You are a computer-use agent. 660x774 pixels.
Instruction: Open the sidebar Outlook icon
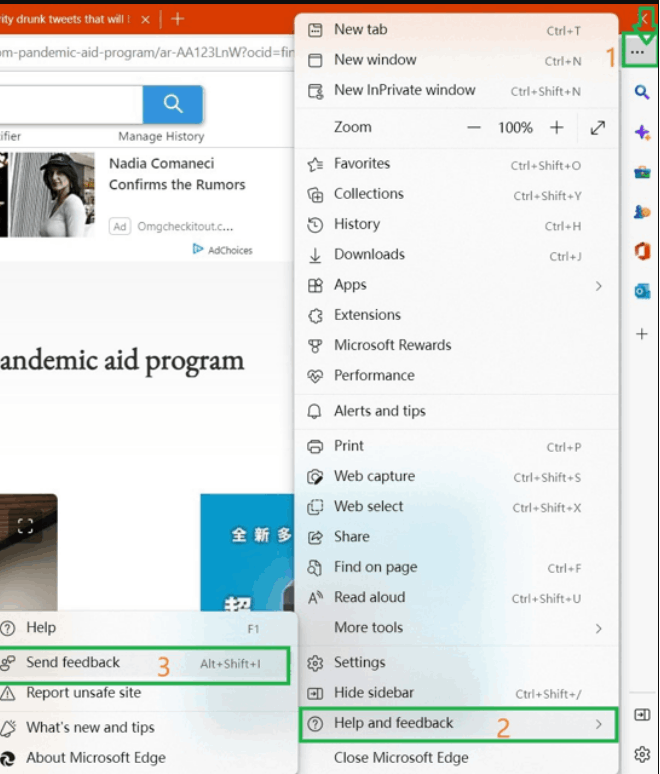click(642, 292)
